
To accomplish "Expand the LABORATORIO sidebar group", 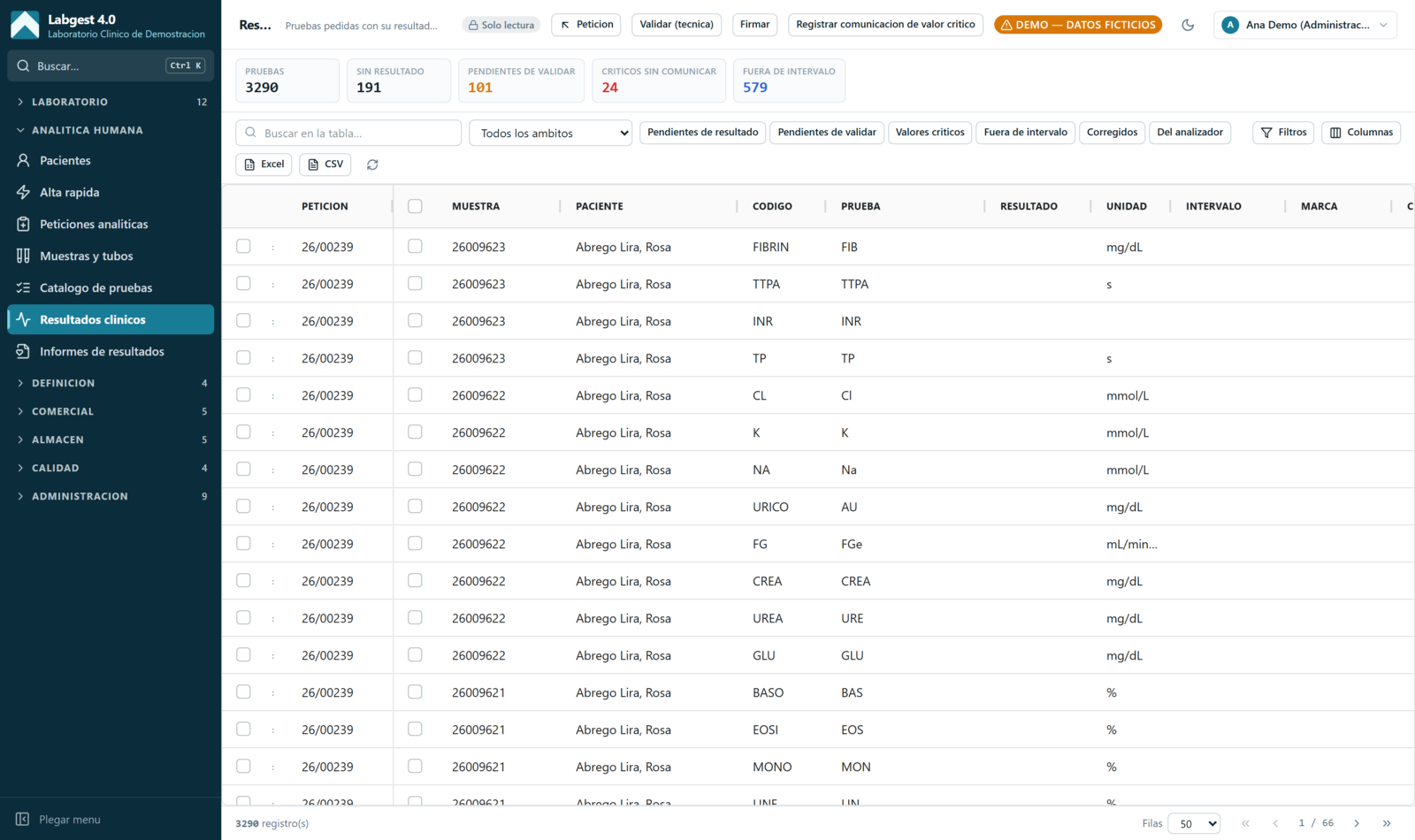I will (x=111, y=102).
